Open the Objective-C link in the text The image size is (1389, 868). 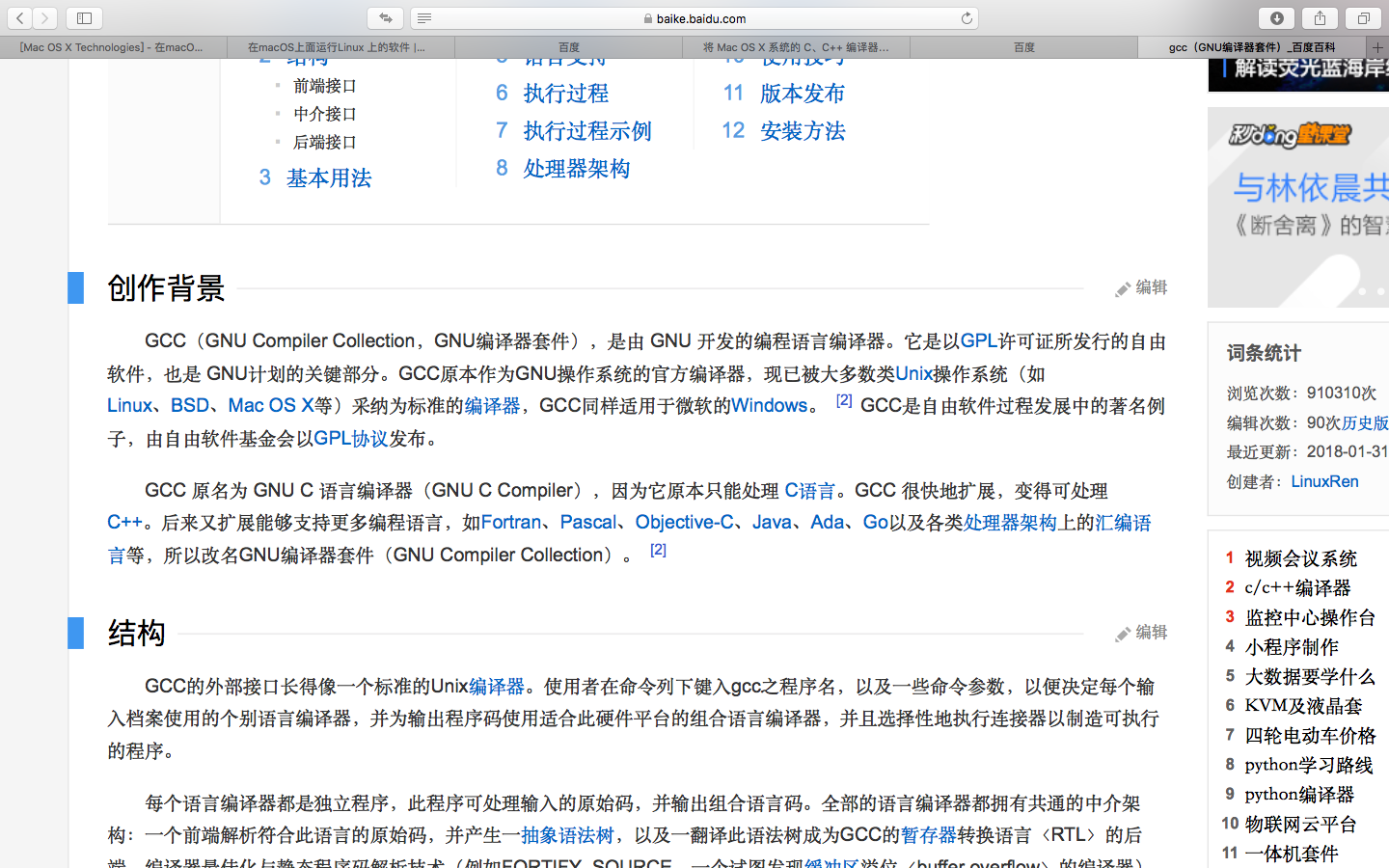(684, 523)
